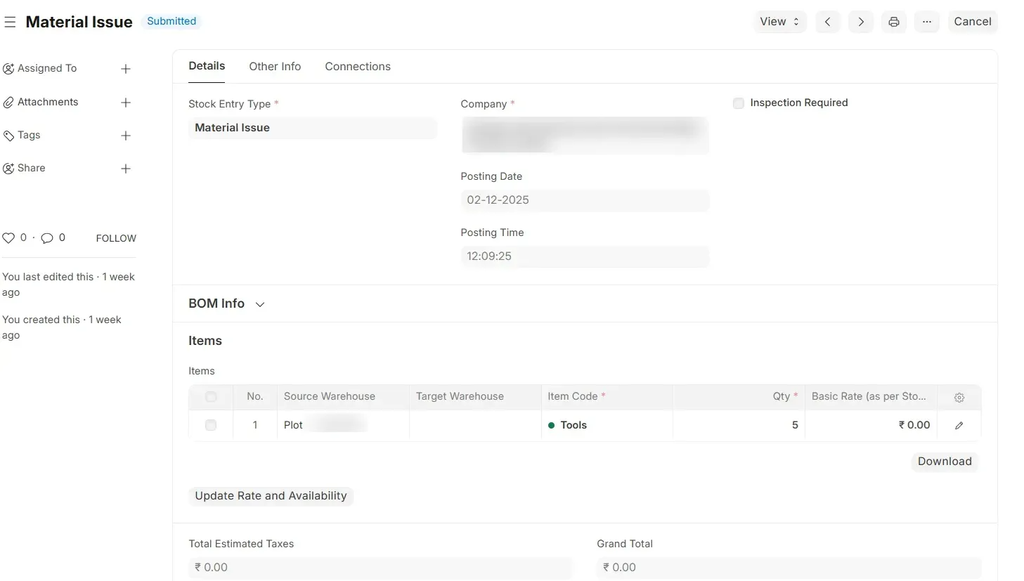The height and width of the screenshot is (581, 1024).
Task: Open items table settings gear
Action: 959,397
